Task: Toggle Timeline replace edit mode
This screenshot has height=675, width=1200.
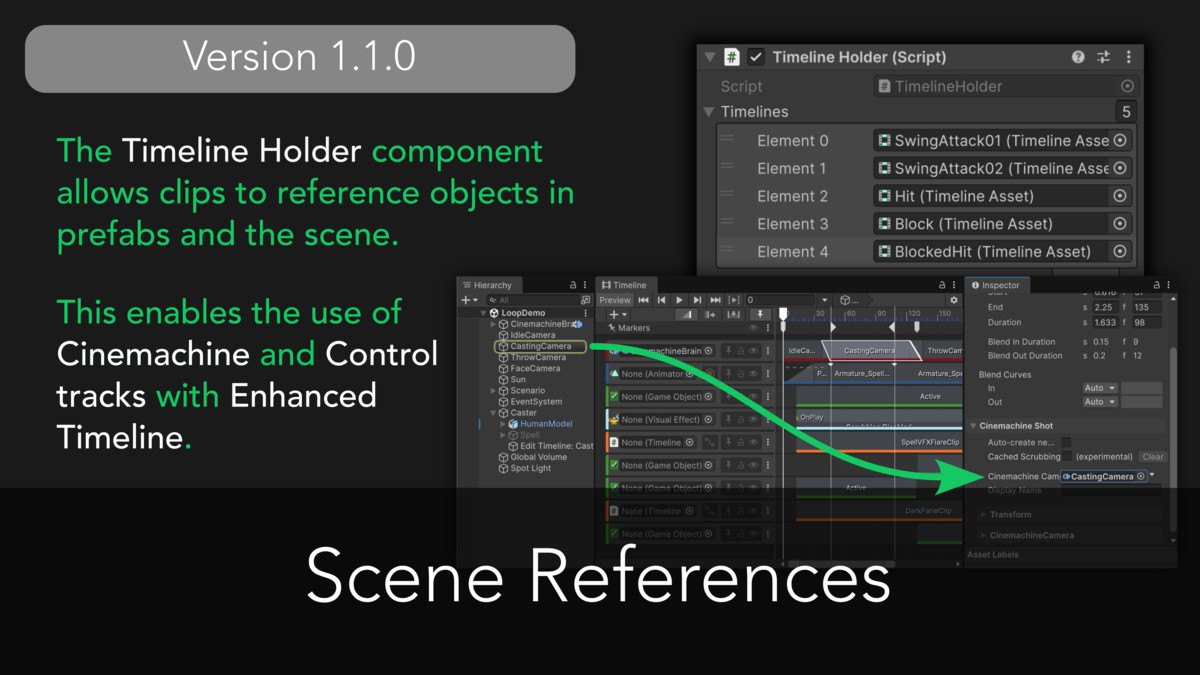Action: [x=734, y=314]
